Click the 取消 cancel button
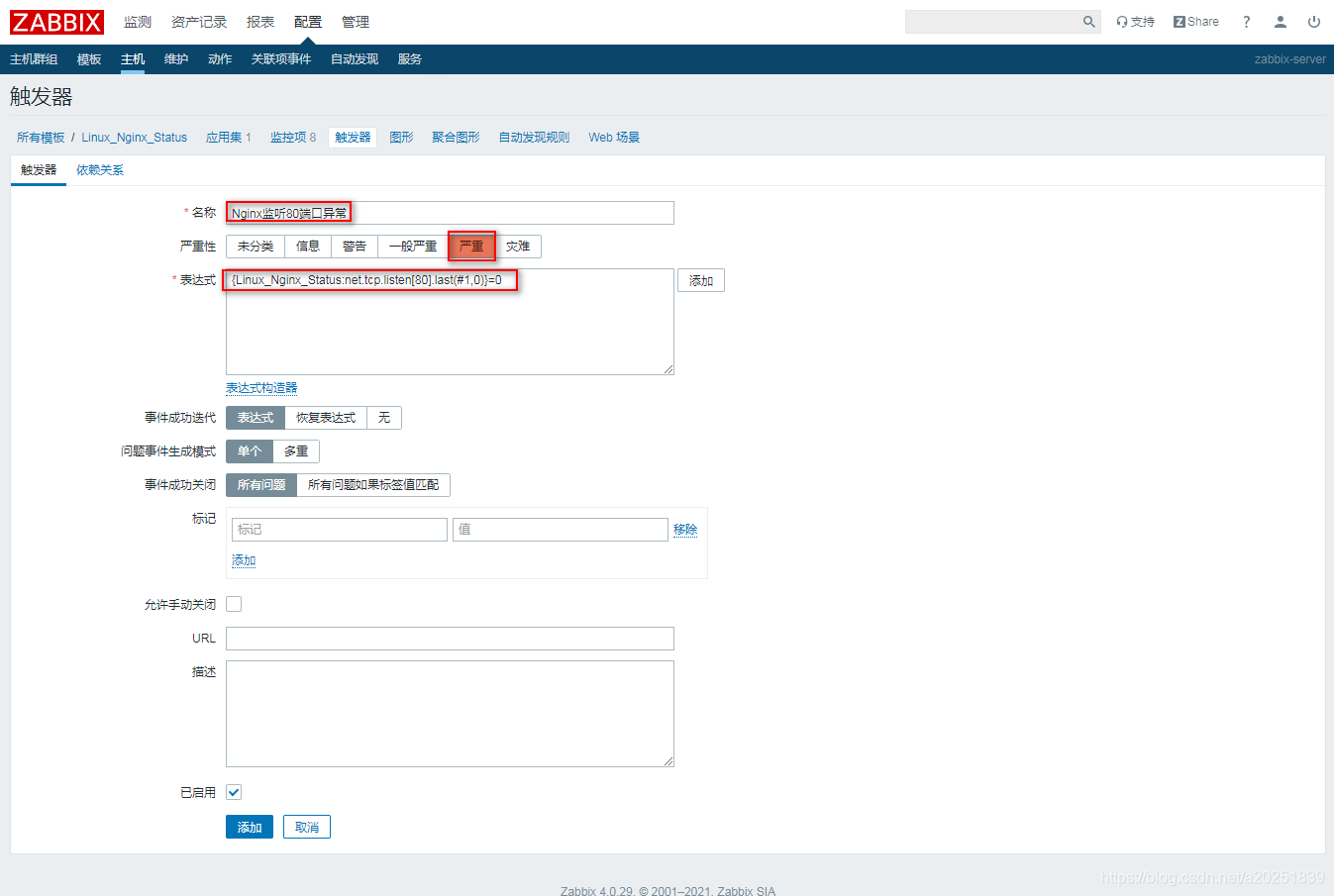The width and height of the screenshot is (1334, 896). coord(307,827)
